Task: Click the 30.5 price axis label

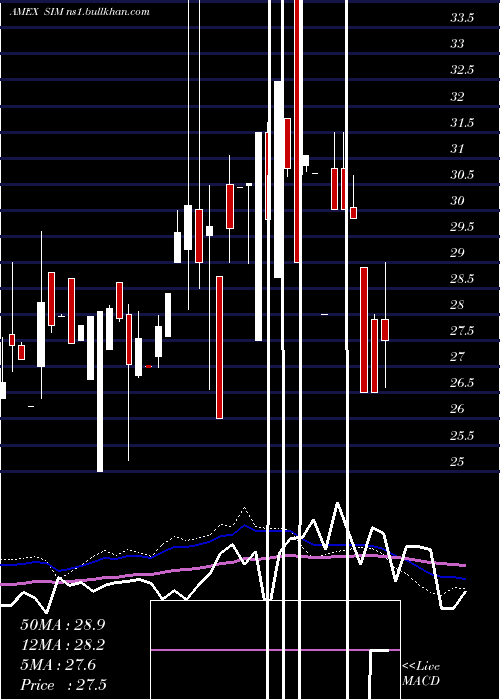Action: click(462, 175)
